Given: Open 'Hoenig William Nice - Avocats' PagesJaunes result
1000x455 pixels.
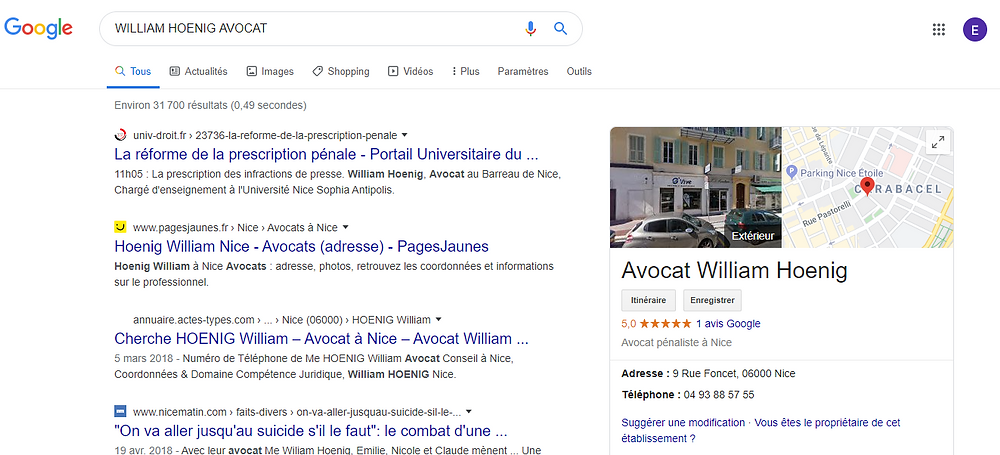Looking at the screenshot, I should (x=302, y=246).
